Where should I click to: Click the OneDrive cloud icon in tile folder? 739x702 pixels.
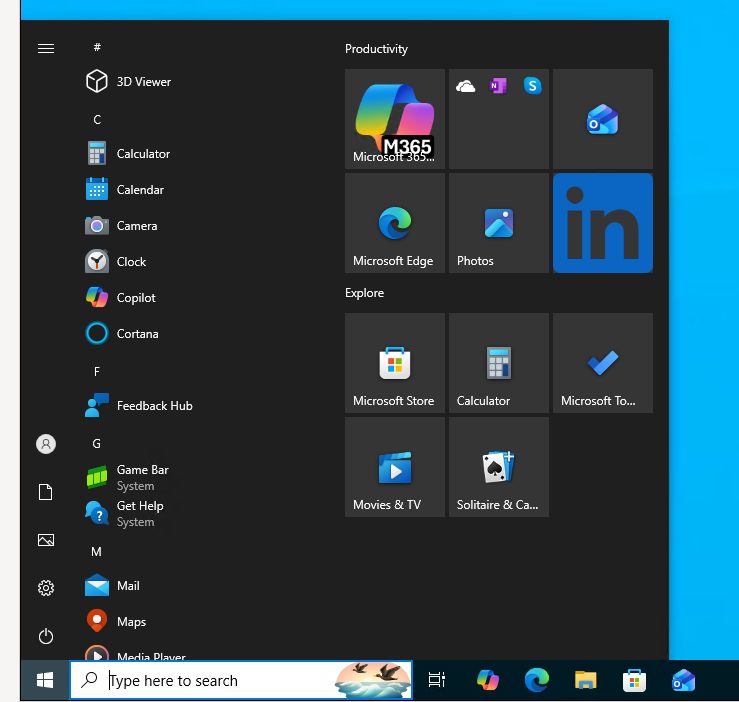click(465, 86)
